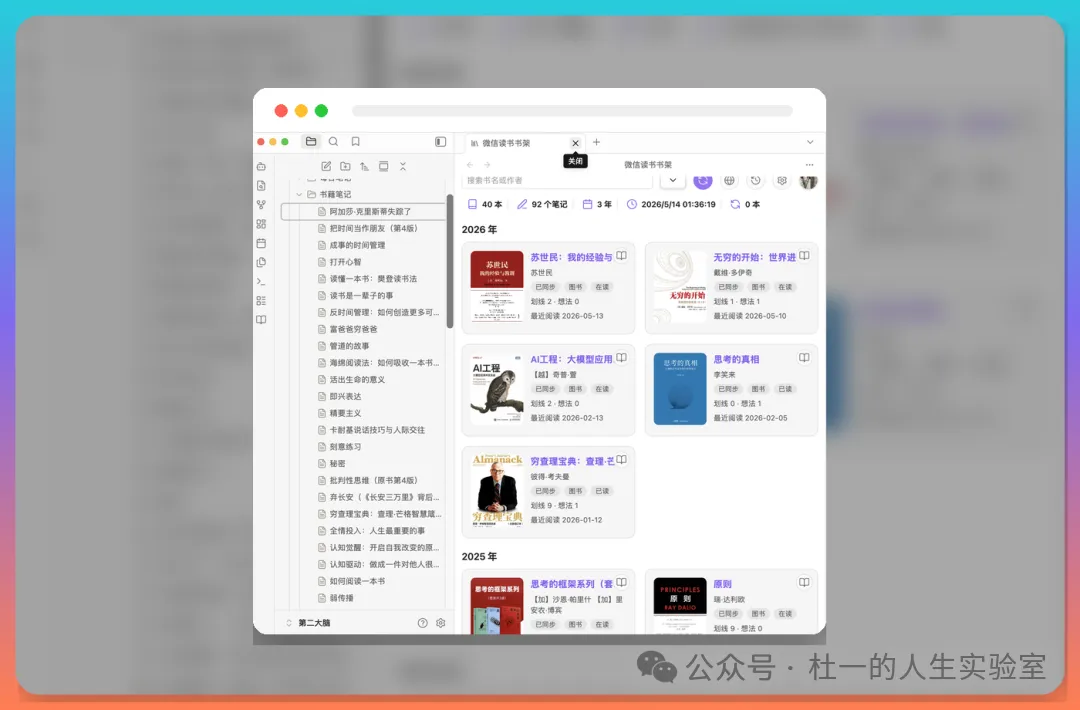The image size is (1080, 710).
Task: Open the sync history clock icon
Action: click(x=756, y=180)
